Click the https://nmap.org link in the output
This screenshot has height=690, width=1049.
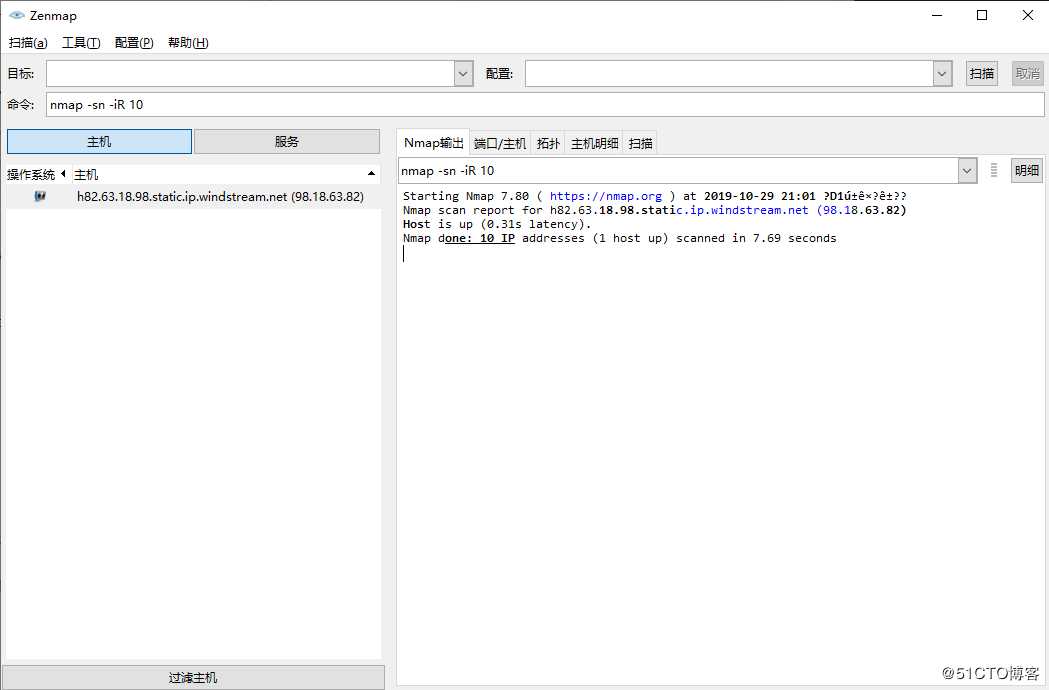pyautogui.click(x=605, y=196)
